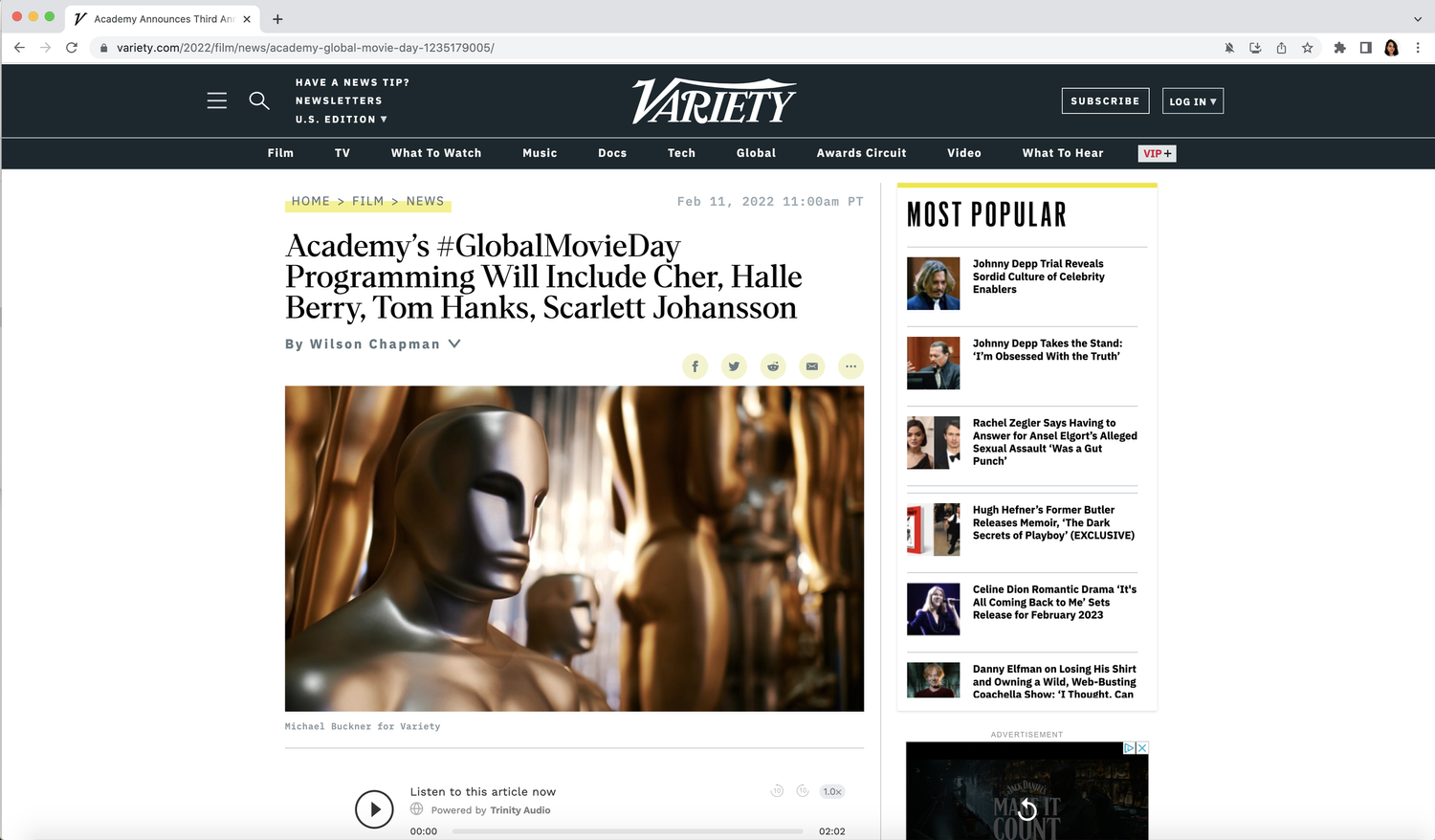Open site search magnifier icon
The image size is (1435, 840).
coord(259,100)
